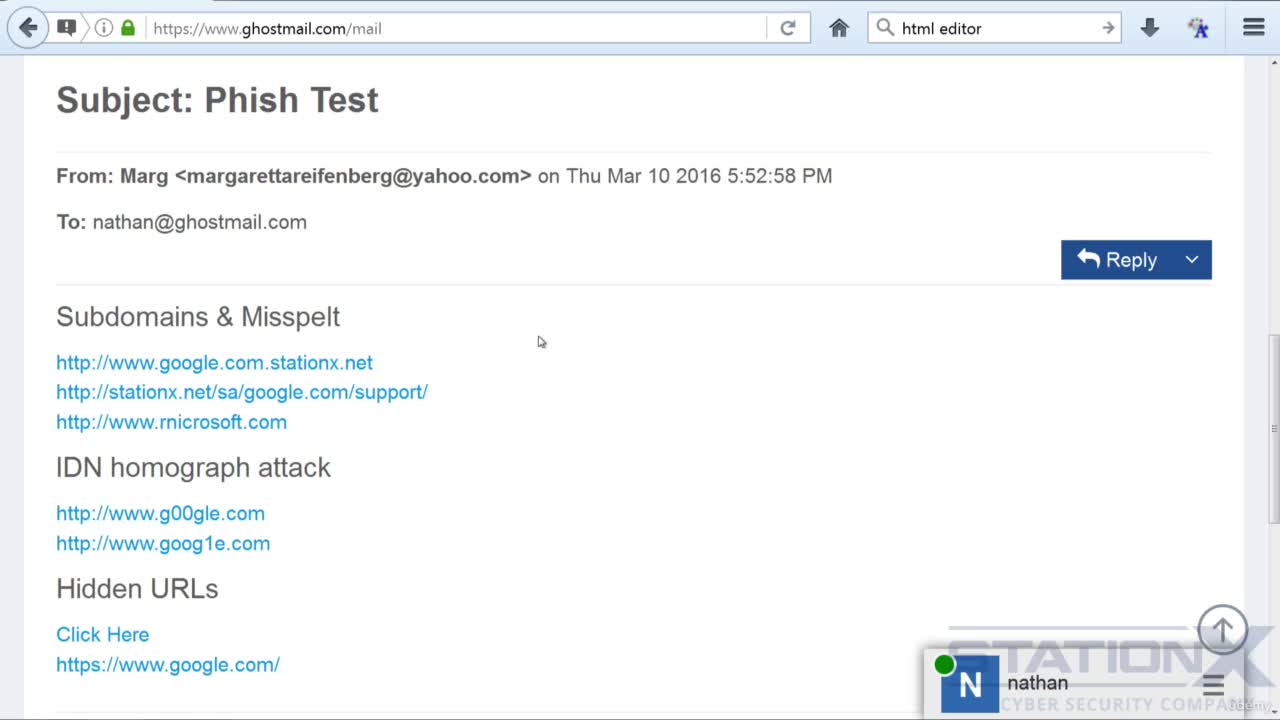Click the blue N avatar for nathan
Screen dimensions: 1280x720
tap(970, 684)
